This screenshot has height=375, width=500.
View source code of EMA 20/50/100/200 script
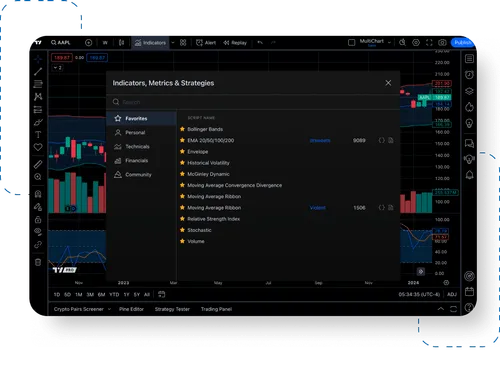click(382, 140)
